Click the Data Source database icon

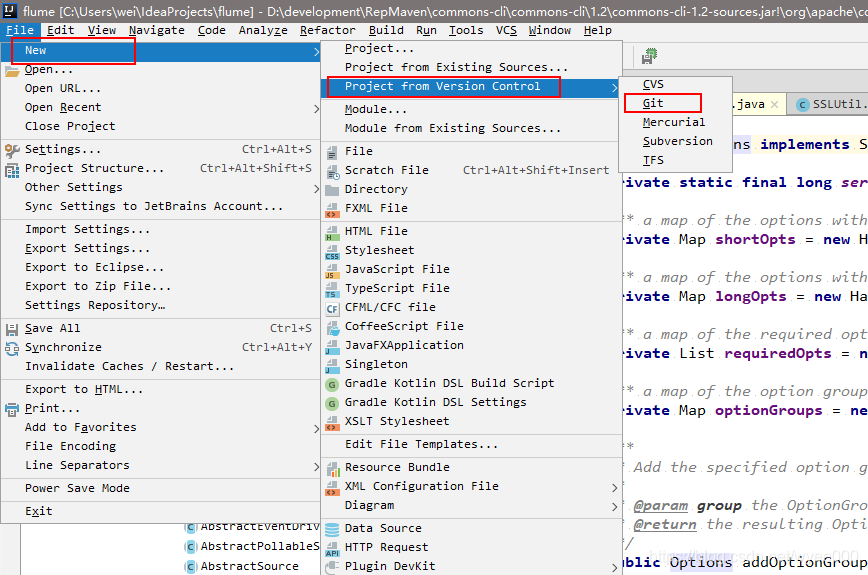[x=332, y=530]
